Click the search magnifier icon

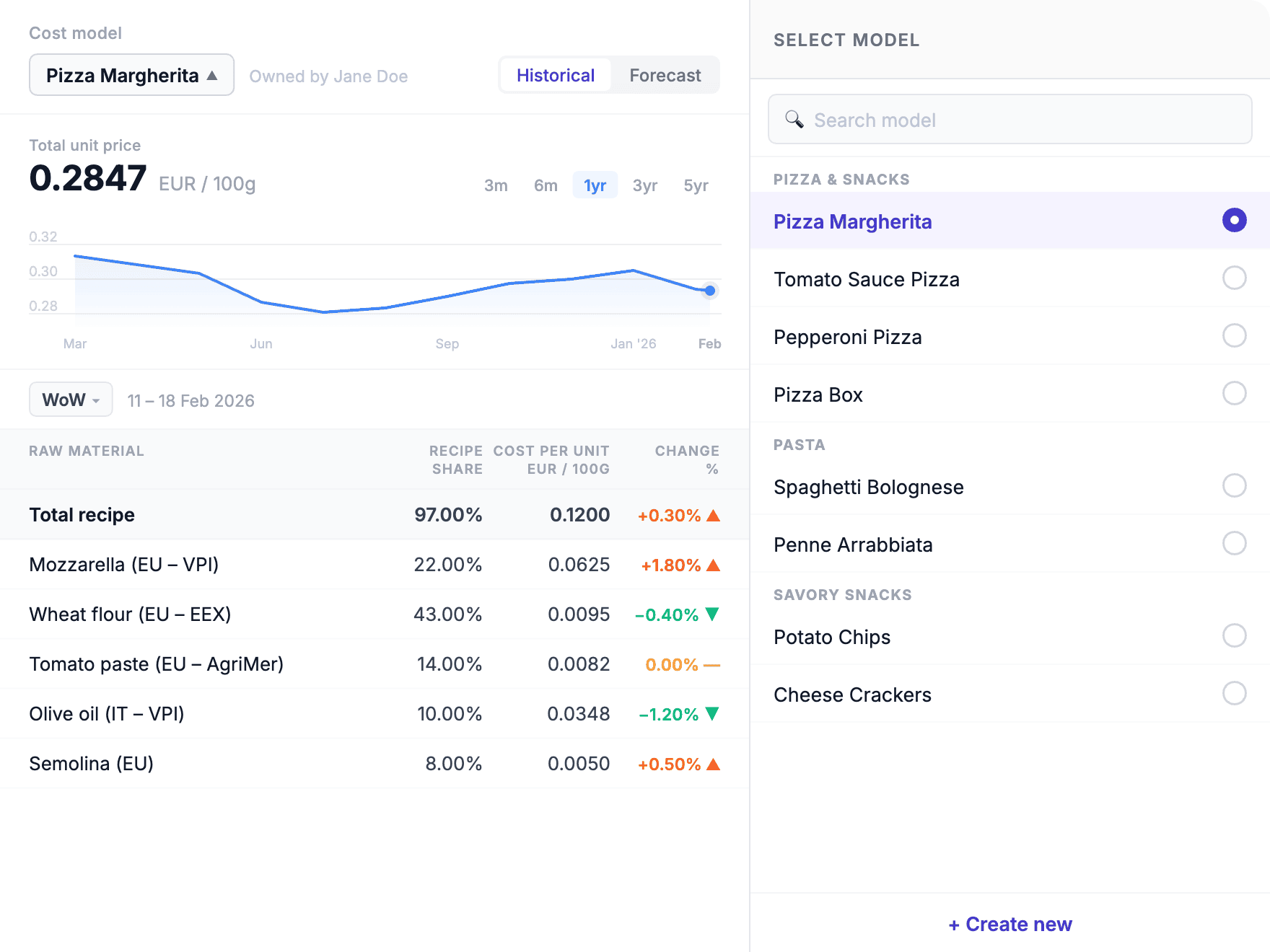coord(794,119)
